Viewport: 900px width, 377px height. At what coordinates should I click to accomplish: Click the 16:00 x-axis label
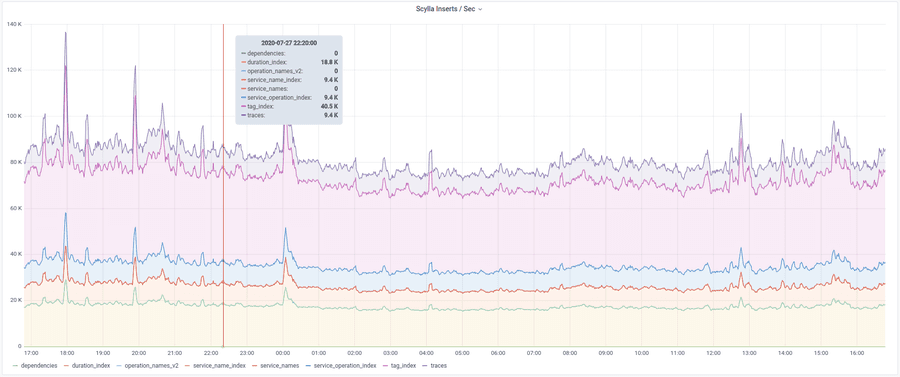tap(858, 353)
